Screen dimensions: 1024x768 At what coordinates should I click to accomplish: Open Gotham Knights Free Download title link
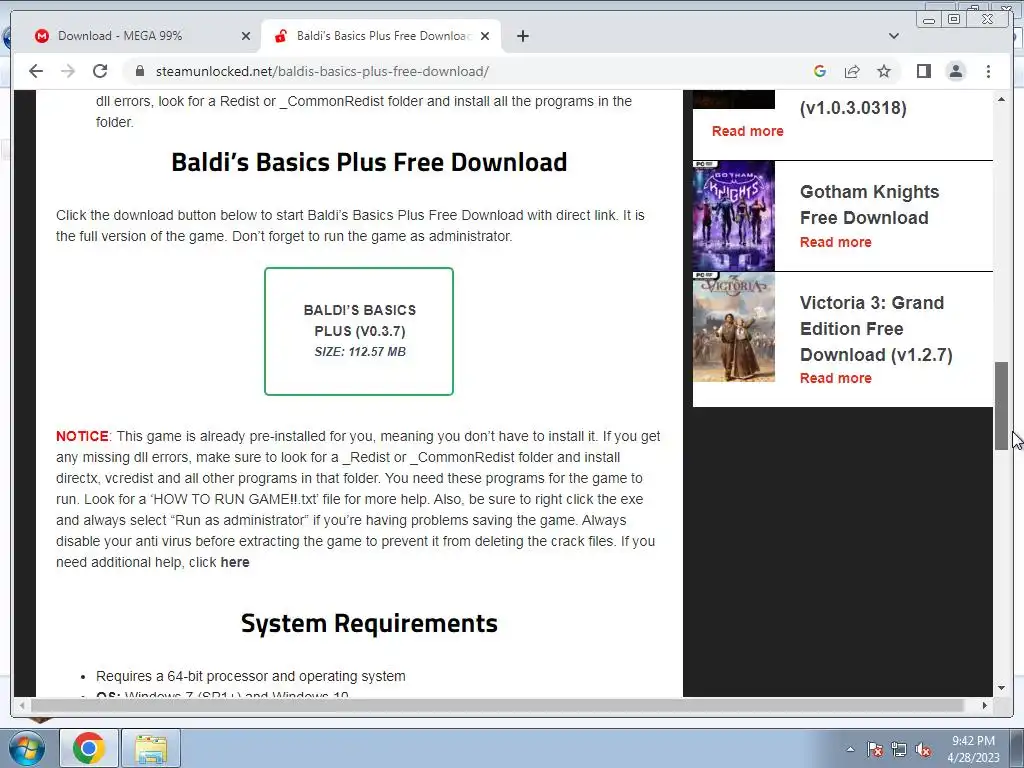tap(869, 204)
